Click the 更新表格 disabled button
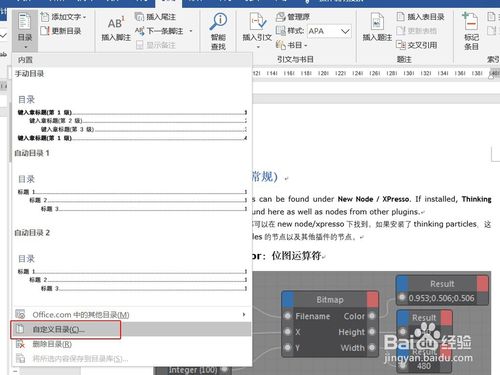Image resolution: width=500 pixels, height=375 pixels. pos(417,31)
